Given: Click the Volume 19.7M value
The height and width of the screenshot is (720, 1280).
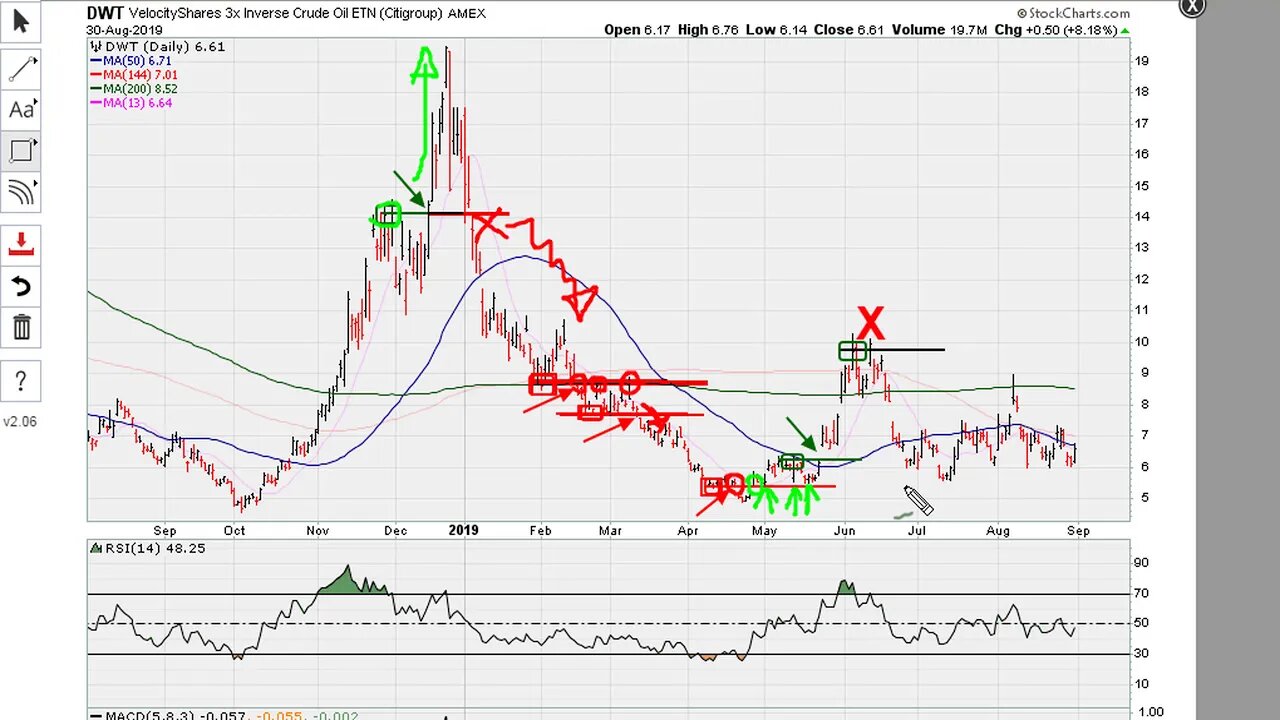Looking at the screenshot, I should 939,30.
